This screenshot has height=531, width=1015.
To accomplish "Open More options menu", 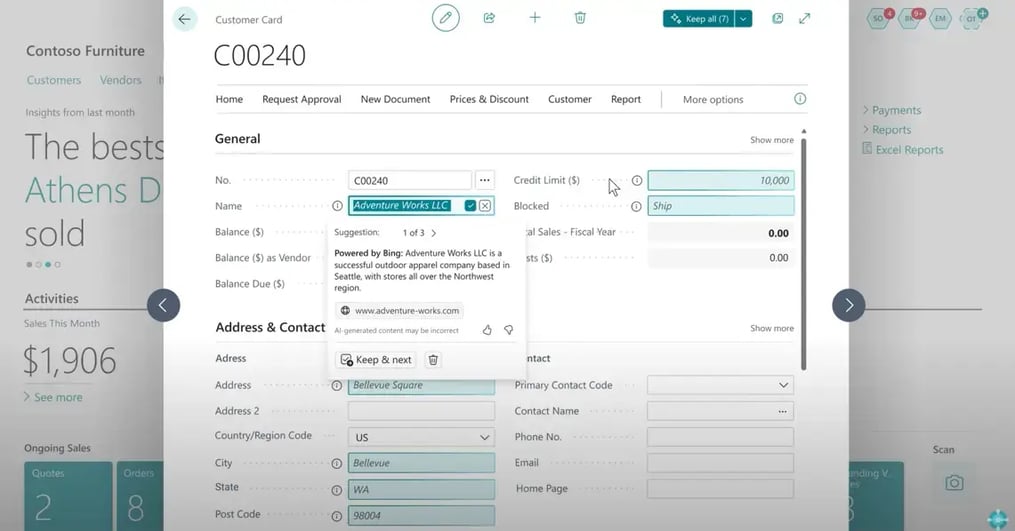I will (713, 100).
